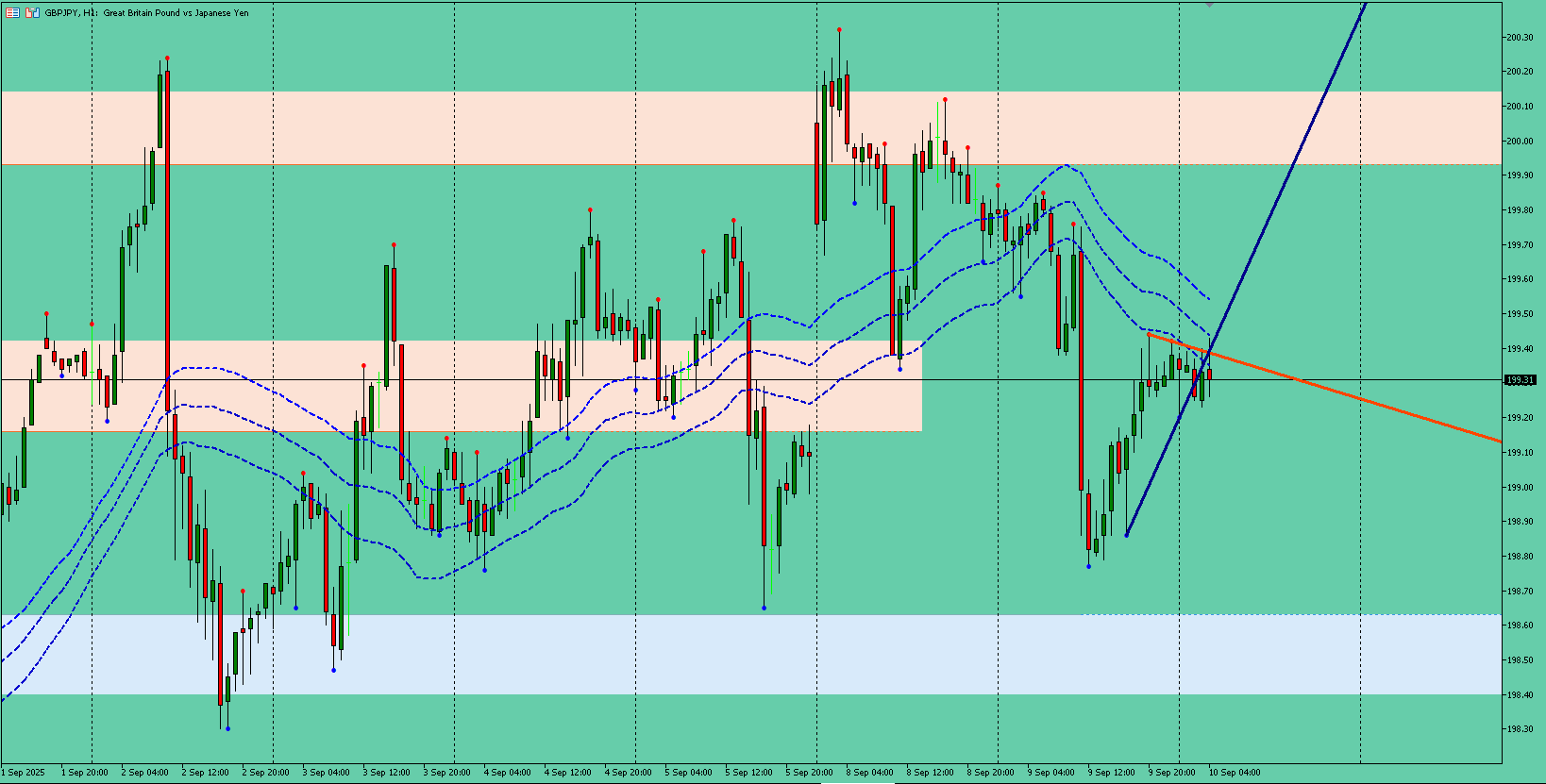Open the One Click Trading panel icon
This screenshot has height=784, width=1546.
(12, 12)
